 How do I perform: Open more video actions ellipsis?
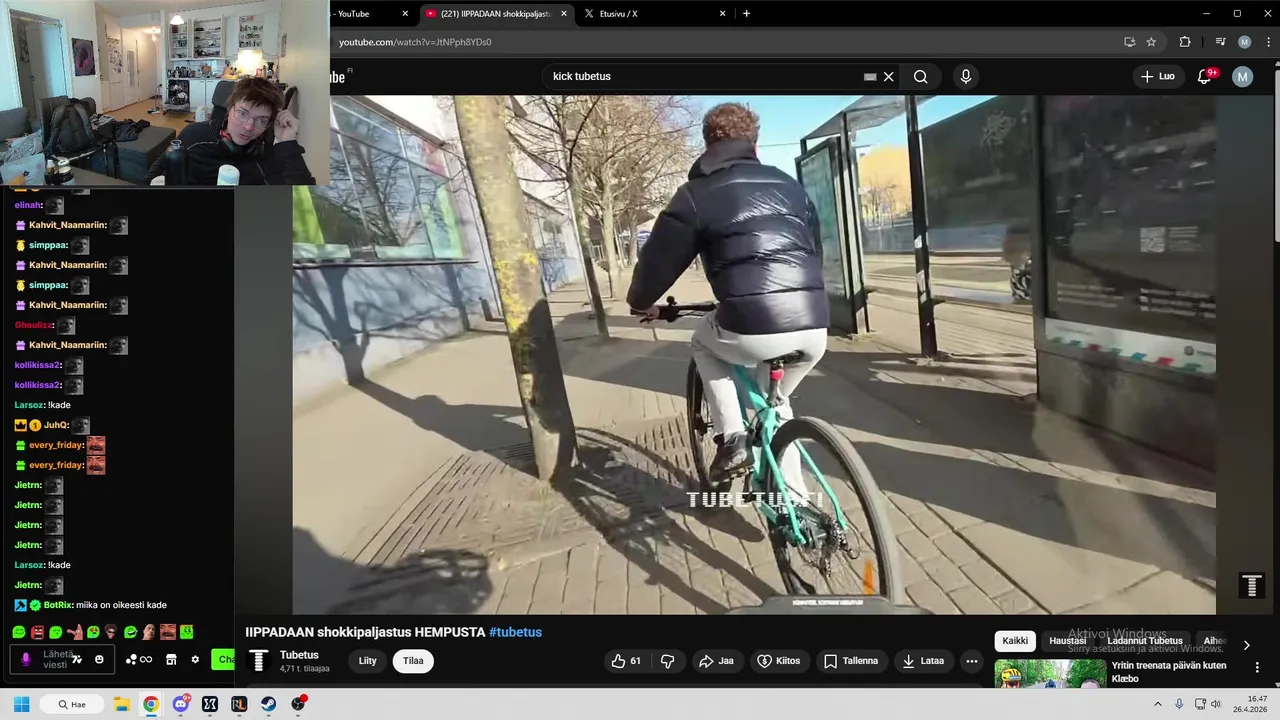(x=972, y=661)
